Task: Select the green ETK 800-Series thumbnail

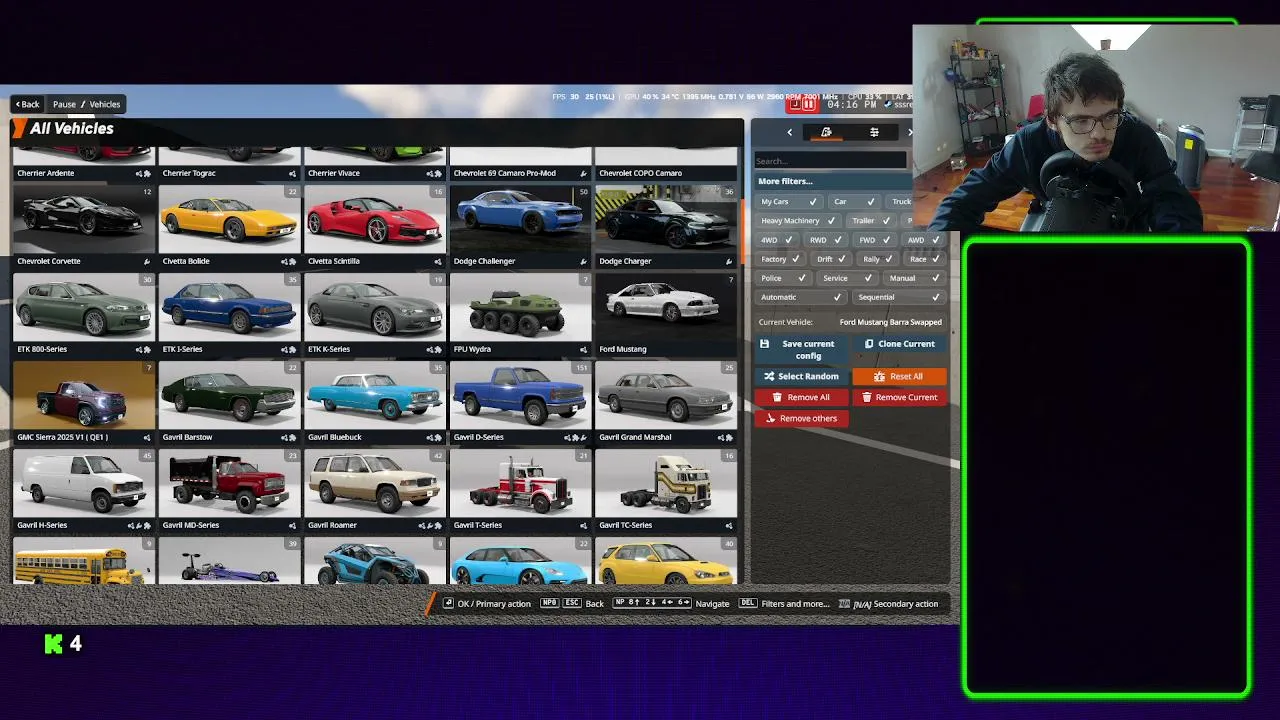Action: (x=84, y=308)
